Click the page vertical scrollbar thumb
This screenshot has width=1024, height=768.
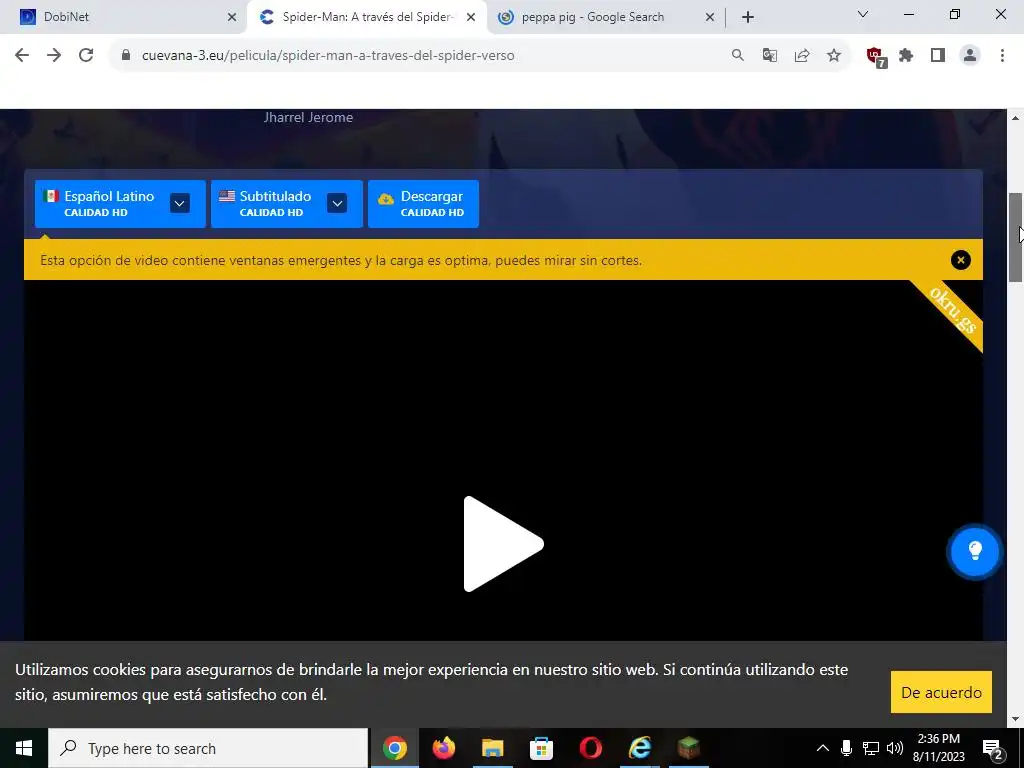point(1015,237)
